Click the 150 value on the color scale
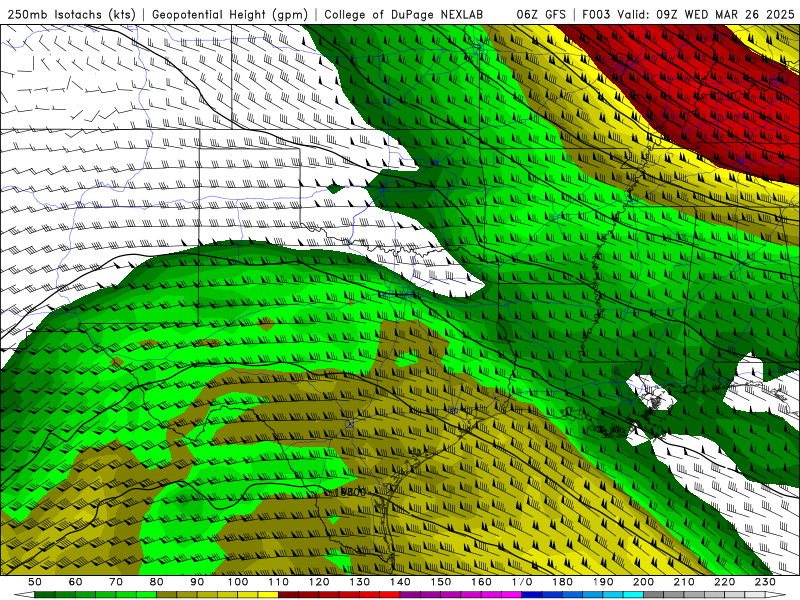Viewport: 800px width, 600px height. coord(441,582)
